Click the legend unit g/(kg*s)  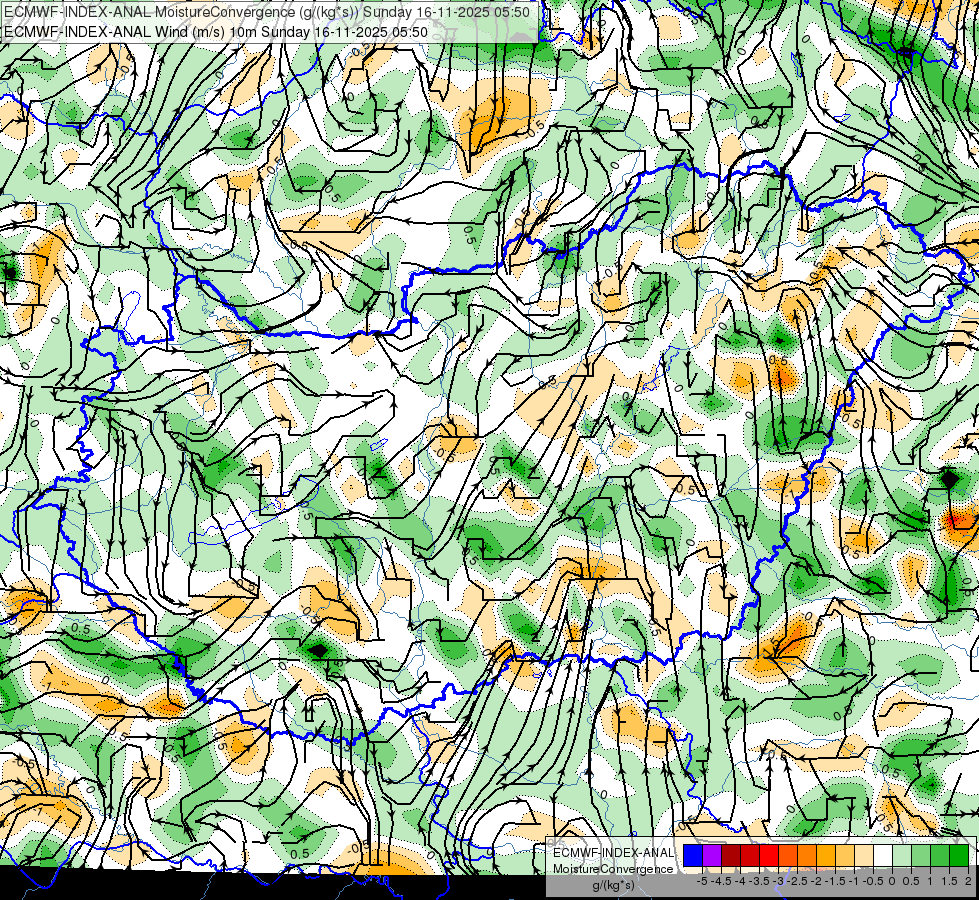tap(613, 886)
